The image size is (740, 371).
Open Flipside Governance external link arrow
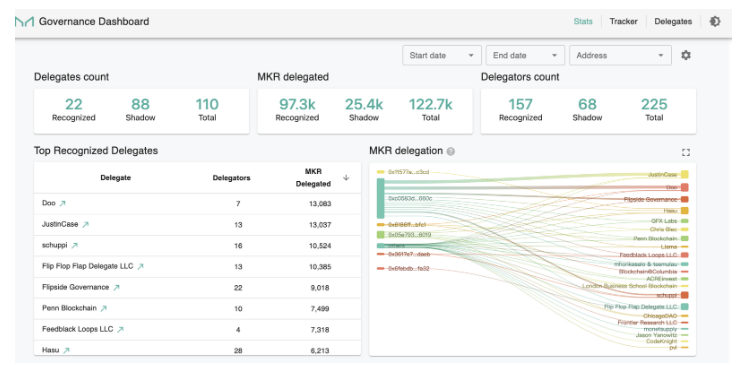pyautogui.click(x=117, y=287)
